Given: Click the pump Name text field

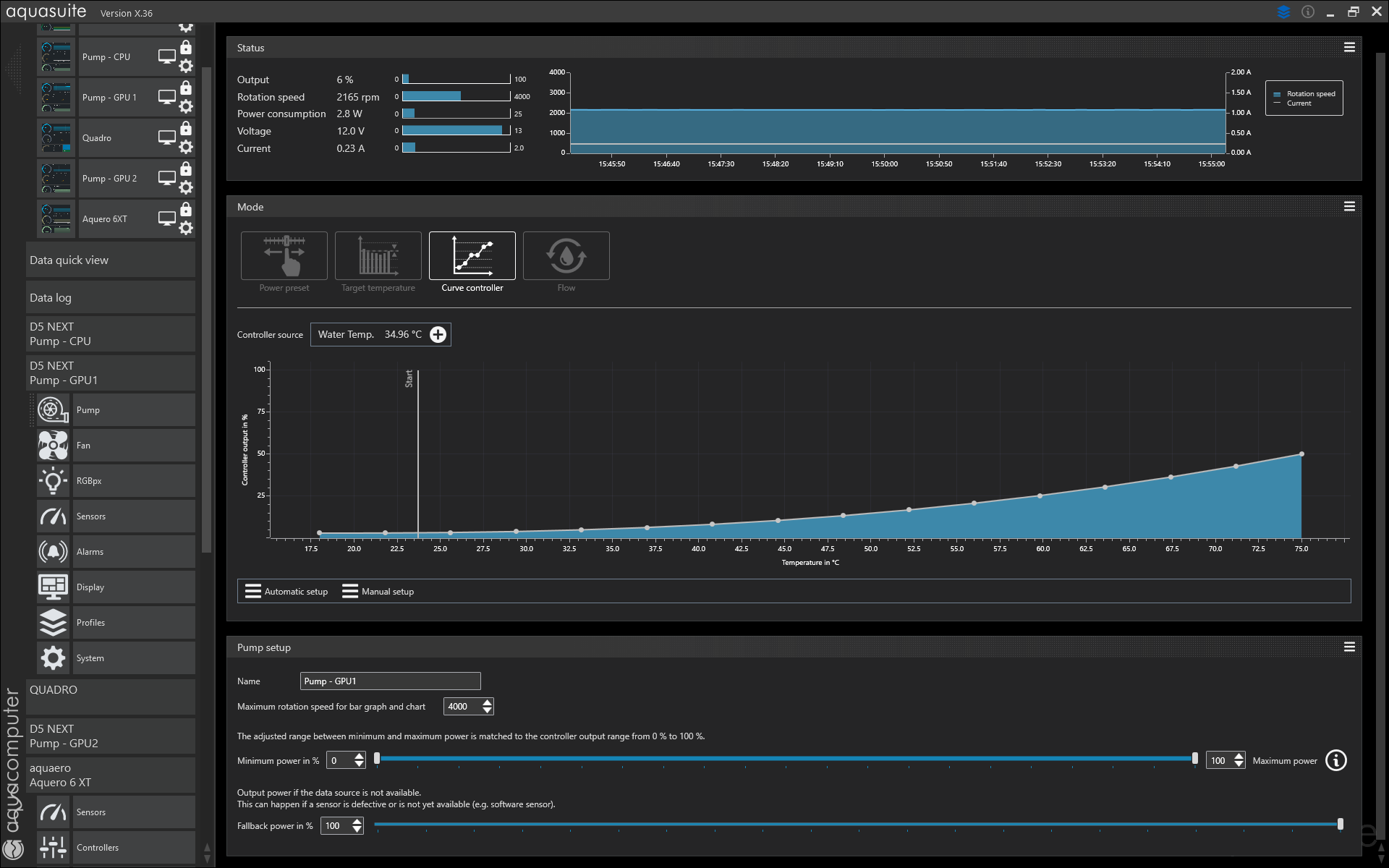Looking at the screenshot, I should [390, 681].
